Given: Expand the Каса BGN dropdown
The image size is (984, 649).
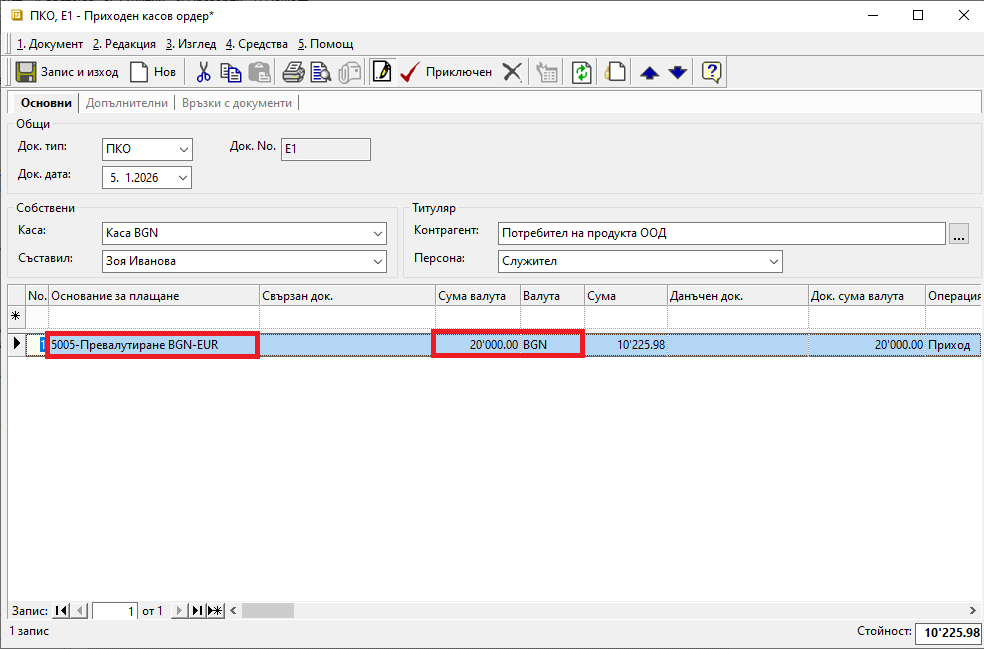Looking at the screenshot, I should pyautogui.click(x=377, y=233).
